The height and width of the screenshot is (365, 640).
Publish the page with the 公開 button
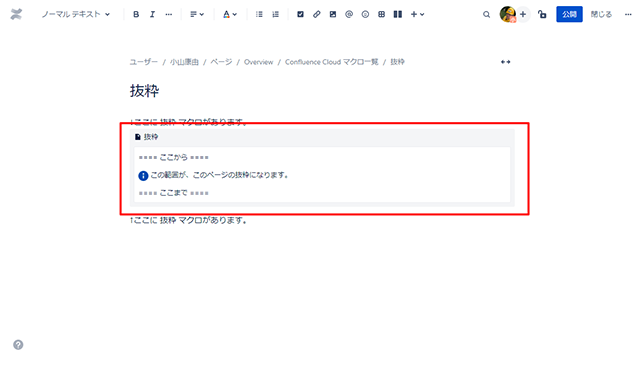(569, 14)
